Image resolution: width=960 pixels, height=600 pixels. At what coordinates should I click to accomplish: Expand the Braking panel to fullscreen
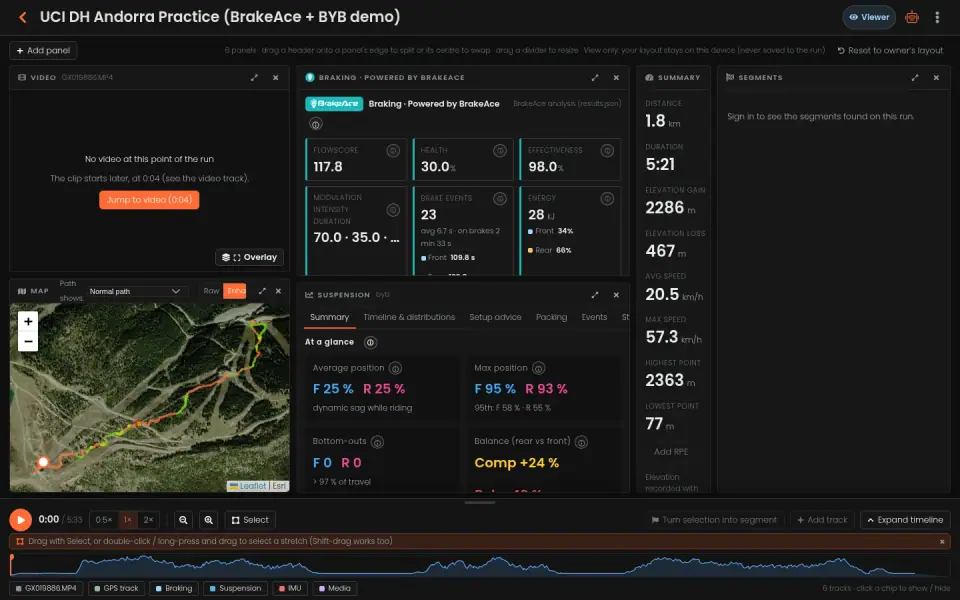(594, 78)
